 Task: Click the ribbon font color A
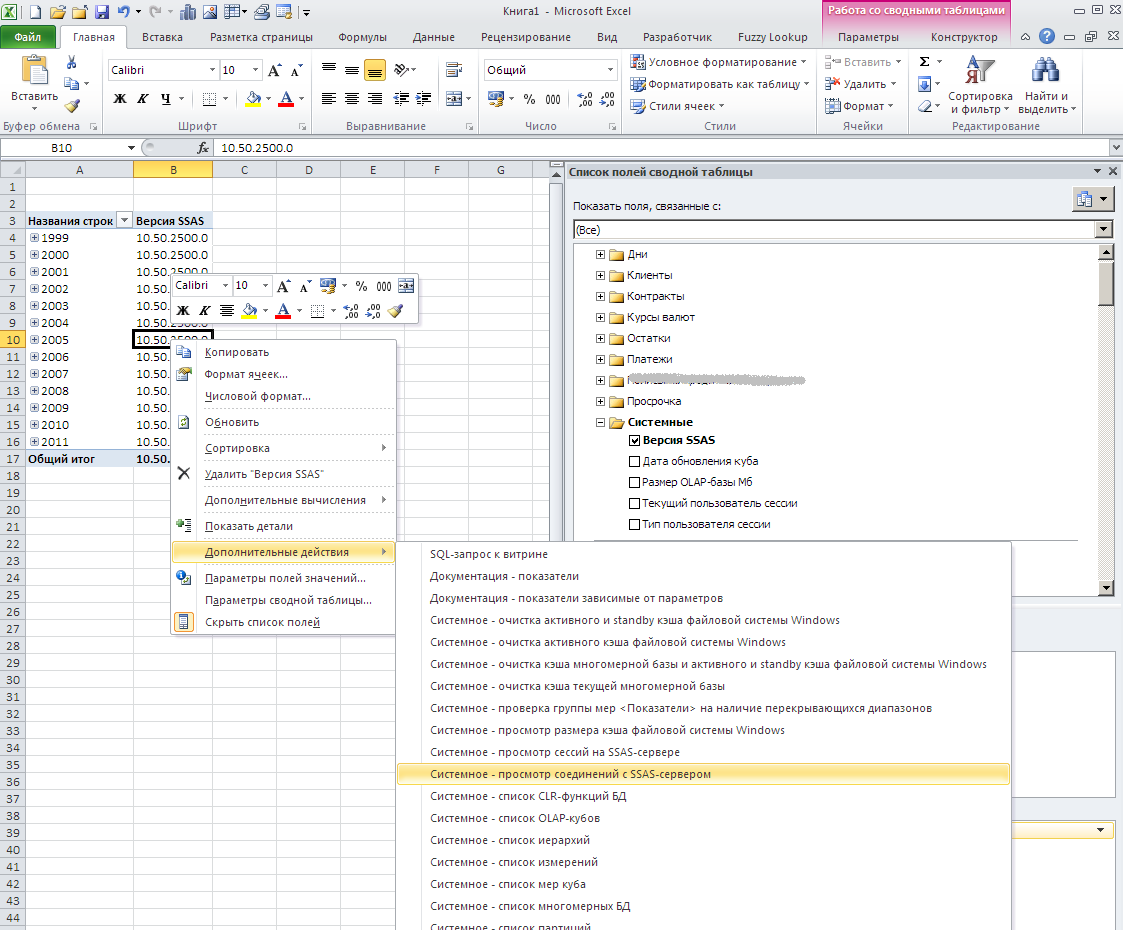coord(286,99)
